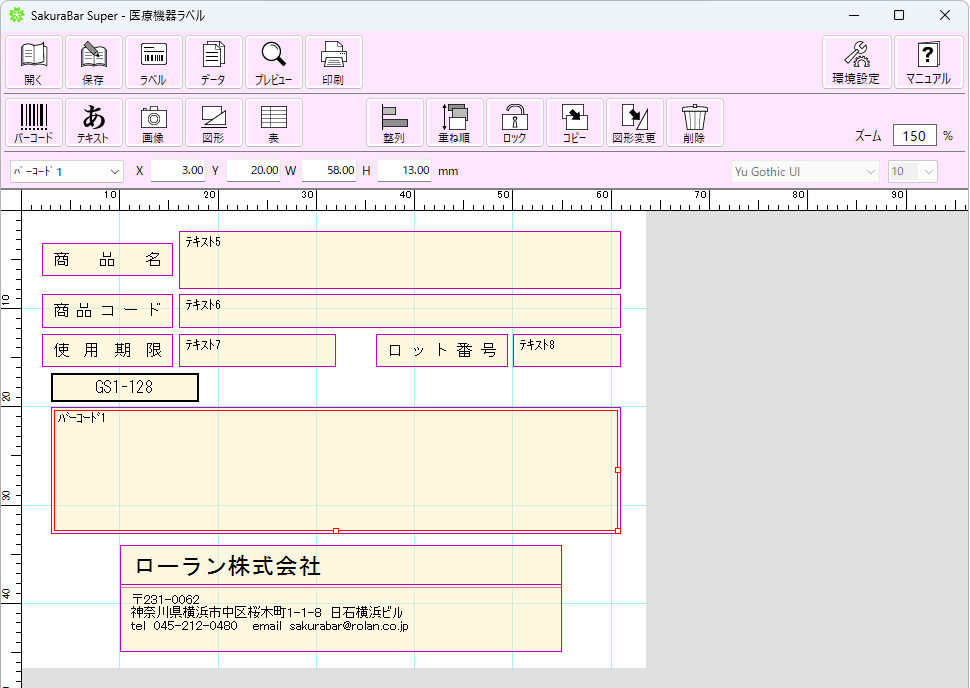Click the 削除 (delete) trash icon

point(694,122)
